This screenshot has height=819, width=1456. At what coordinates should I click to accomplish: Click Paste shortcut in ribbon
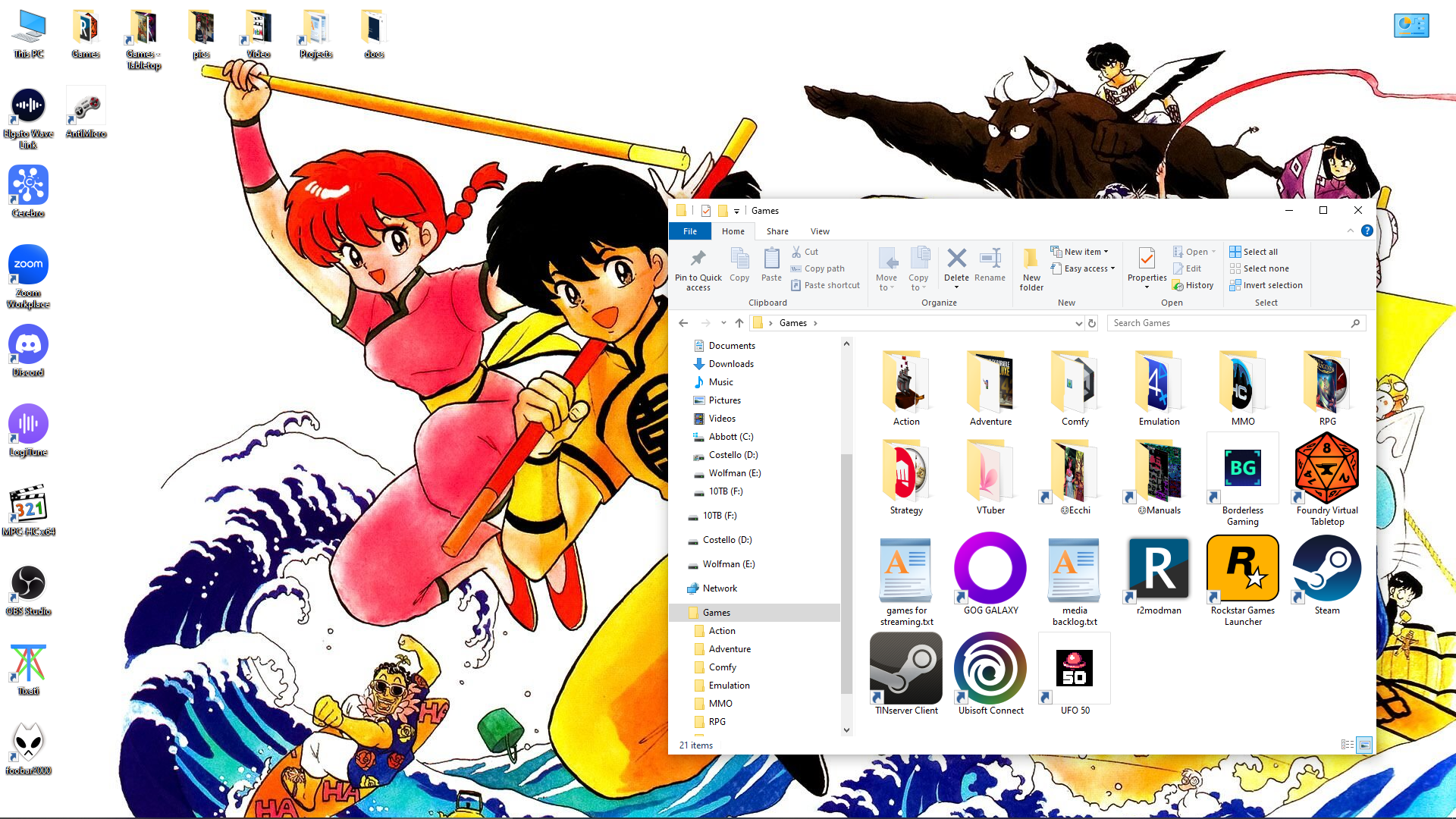click(825, 285)
